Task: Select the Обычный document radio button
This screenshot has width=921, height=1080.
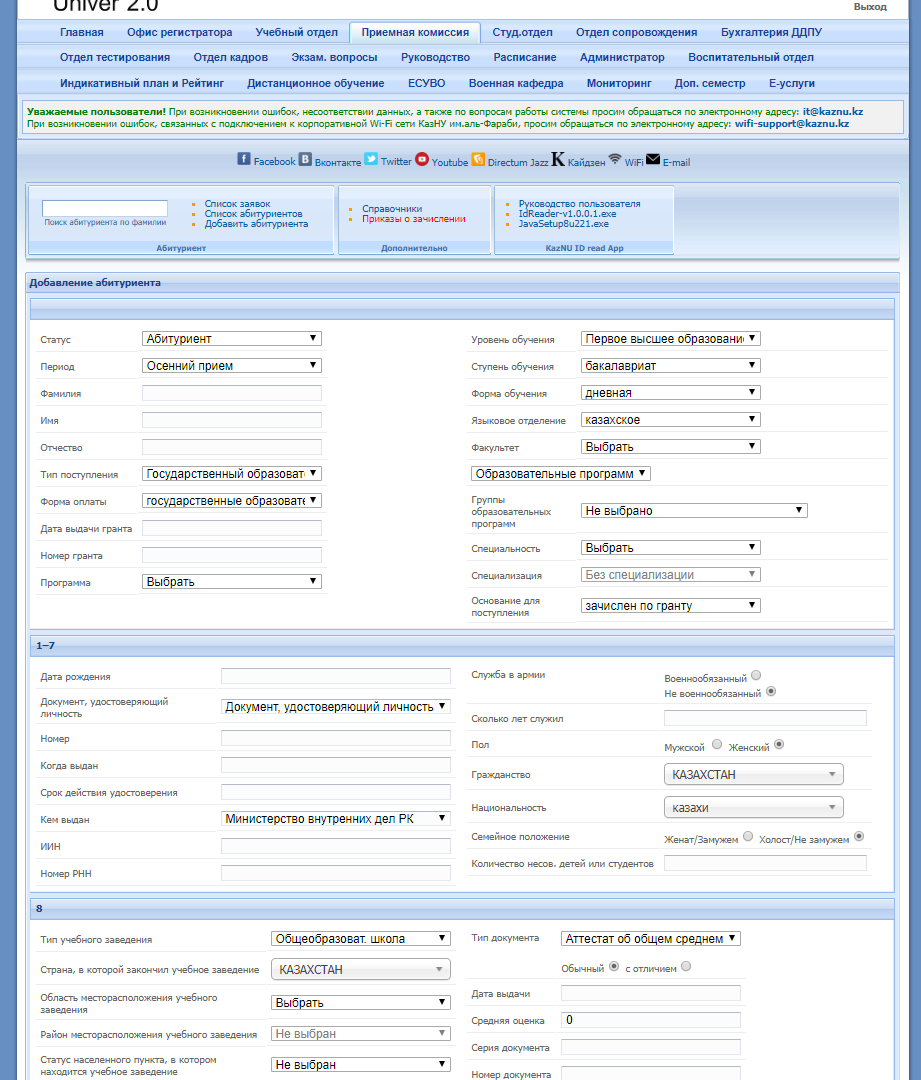Action: tap(614, 966)
